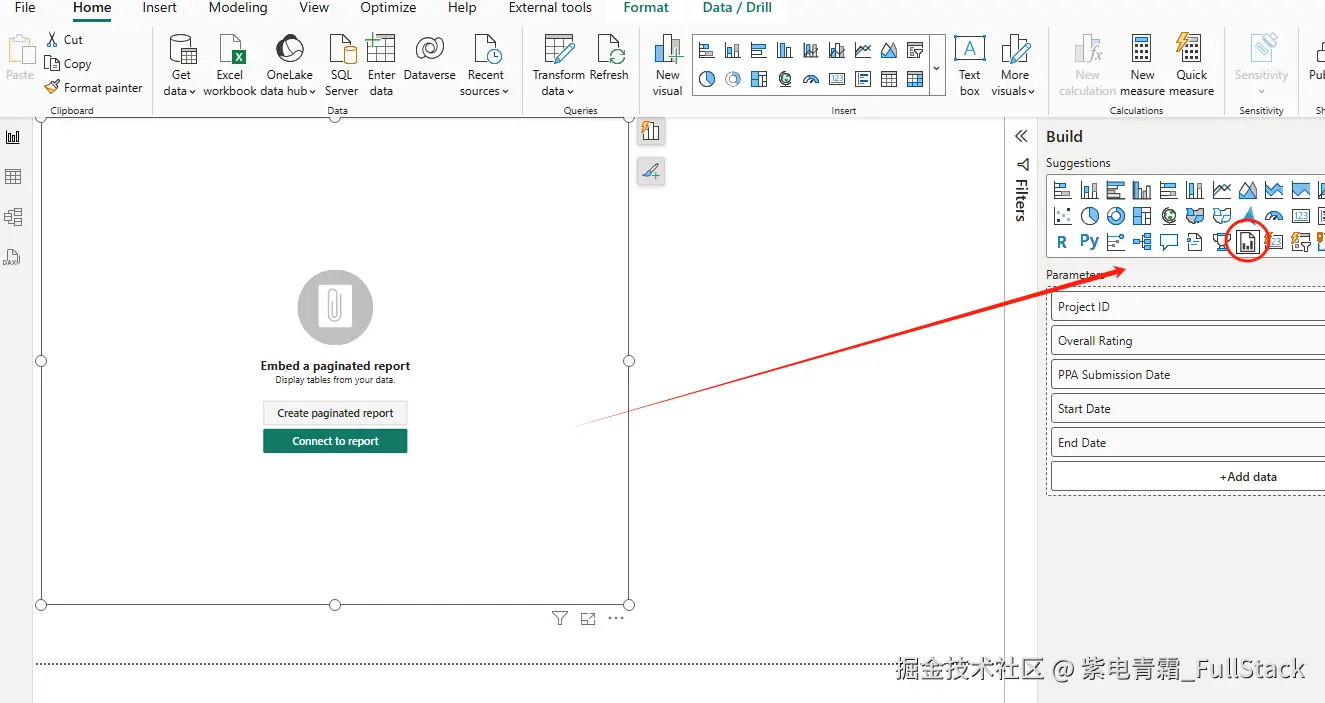Open the More visuals dropdown
This screenshot has height=703, width=1325.
[1014, 65]
